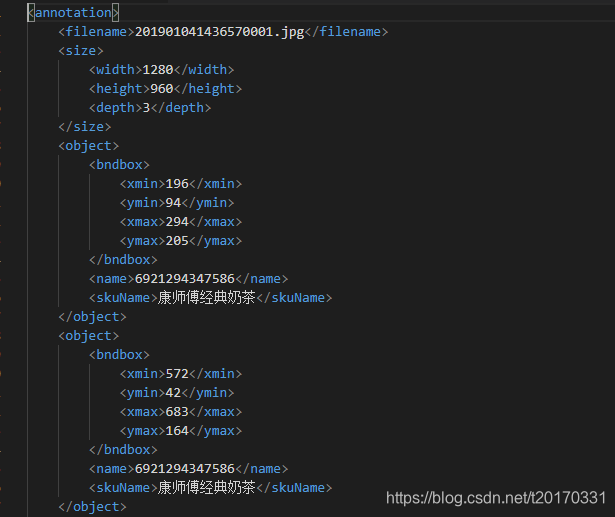Click the ymin value 94
615x517 pixels.
[173, 203]
